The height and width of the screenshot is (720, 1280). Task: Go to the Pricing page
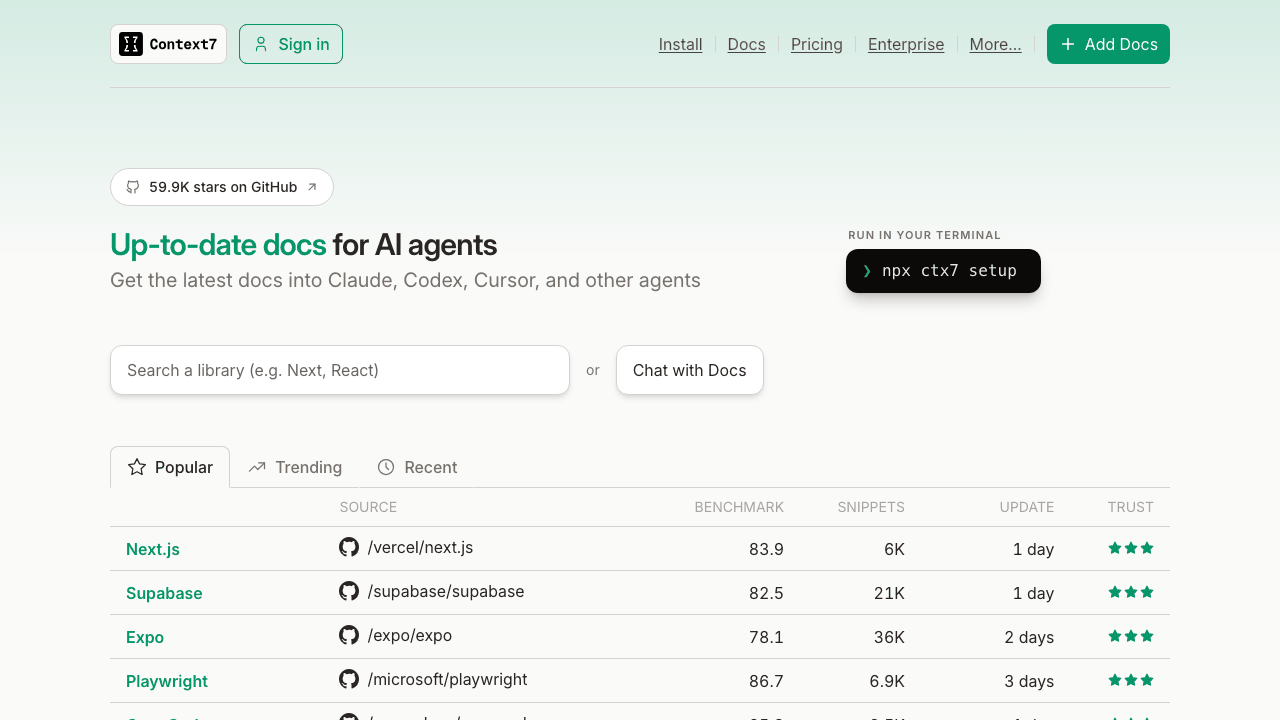click(x=816, y=44)
